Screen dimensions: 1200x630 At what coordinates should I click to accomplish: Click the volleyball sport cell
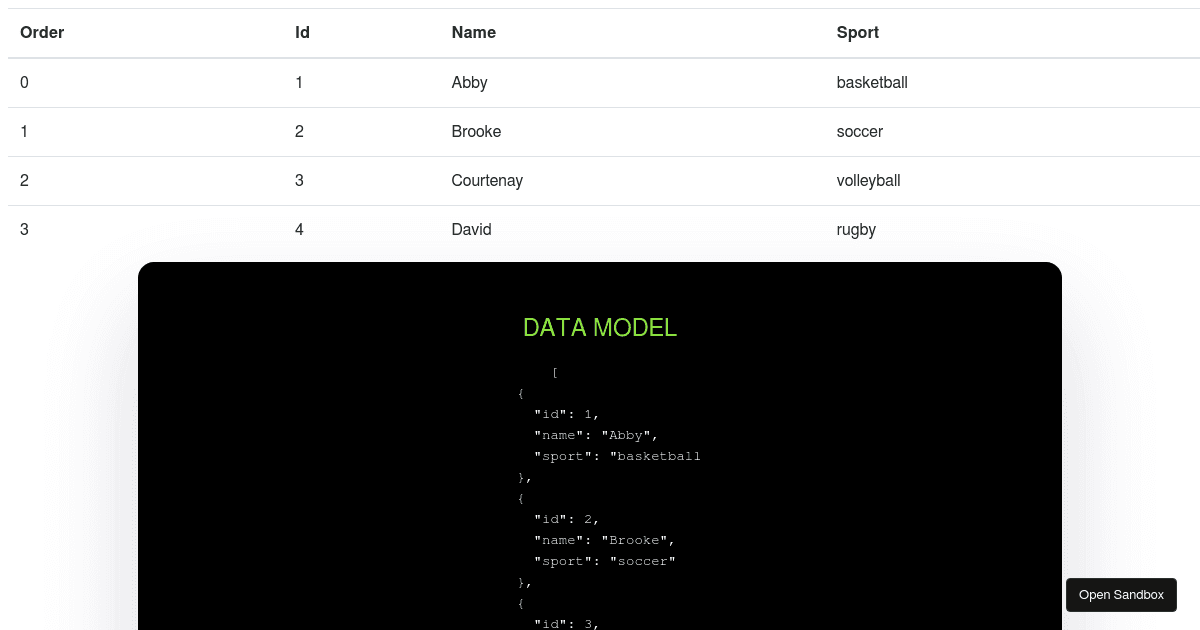point(868,180)
